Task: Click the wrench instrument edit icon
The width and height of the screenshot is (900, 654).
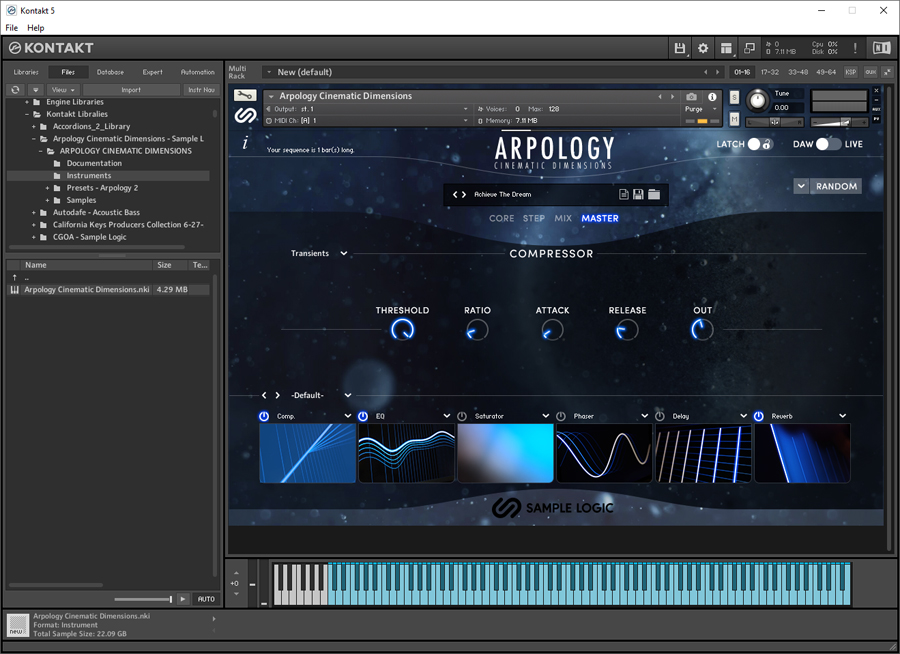Action: tap(245, 95)
